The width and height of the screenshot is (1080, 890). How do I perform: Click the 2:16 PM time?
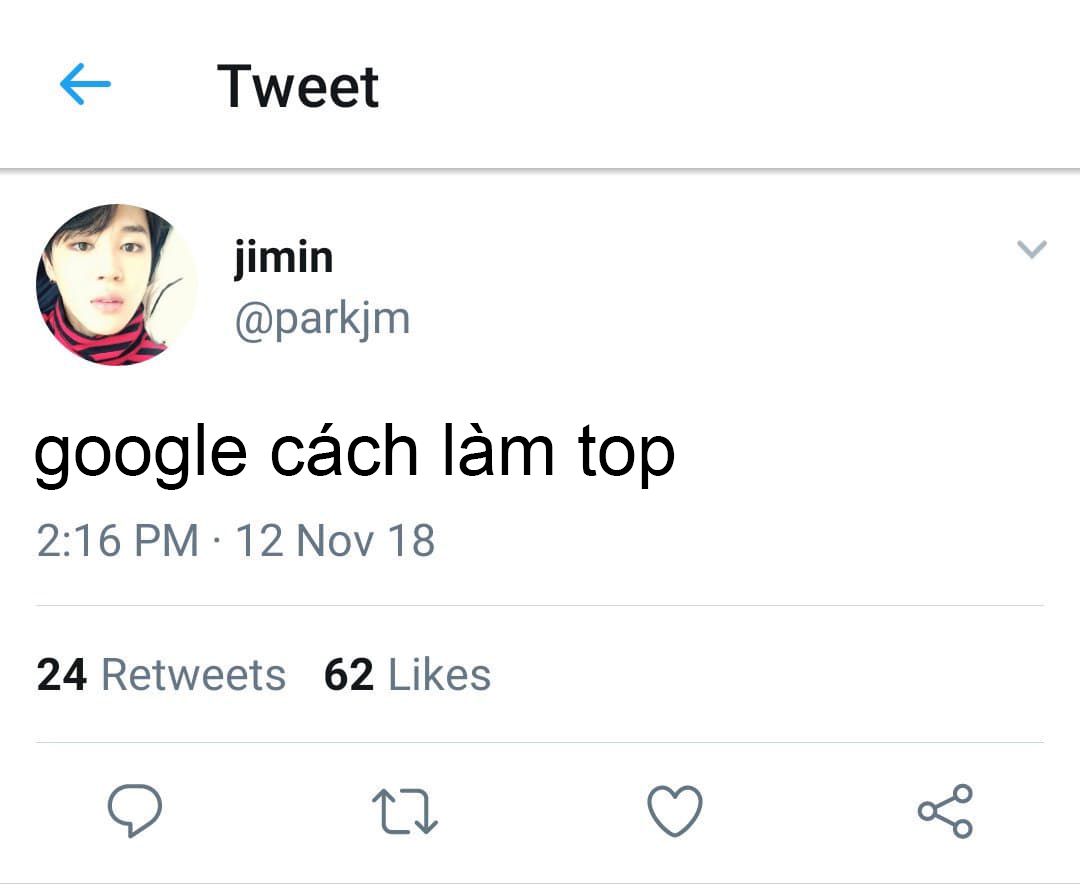[x=117, y=541]
